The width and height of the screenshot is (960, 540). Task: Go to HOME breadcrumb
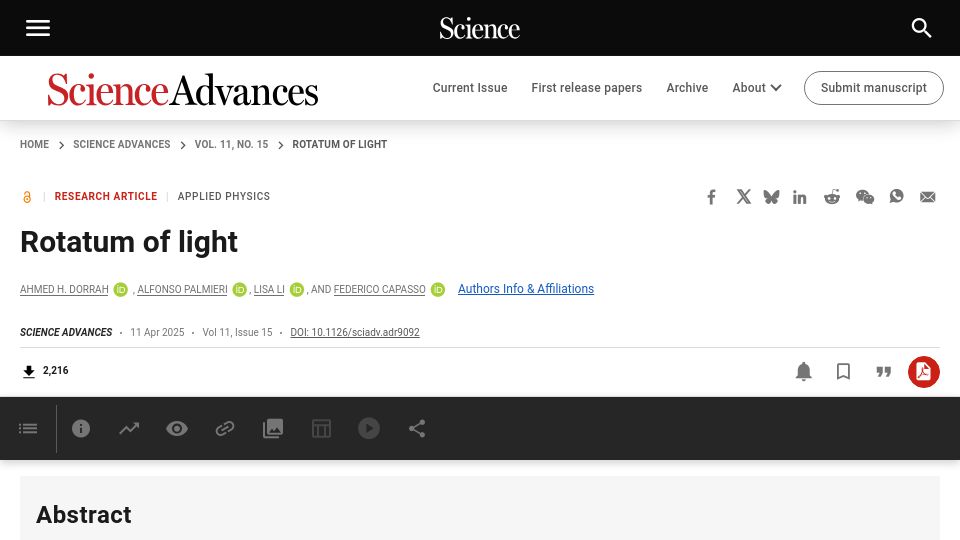click(34, 144)
